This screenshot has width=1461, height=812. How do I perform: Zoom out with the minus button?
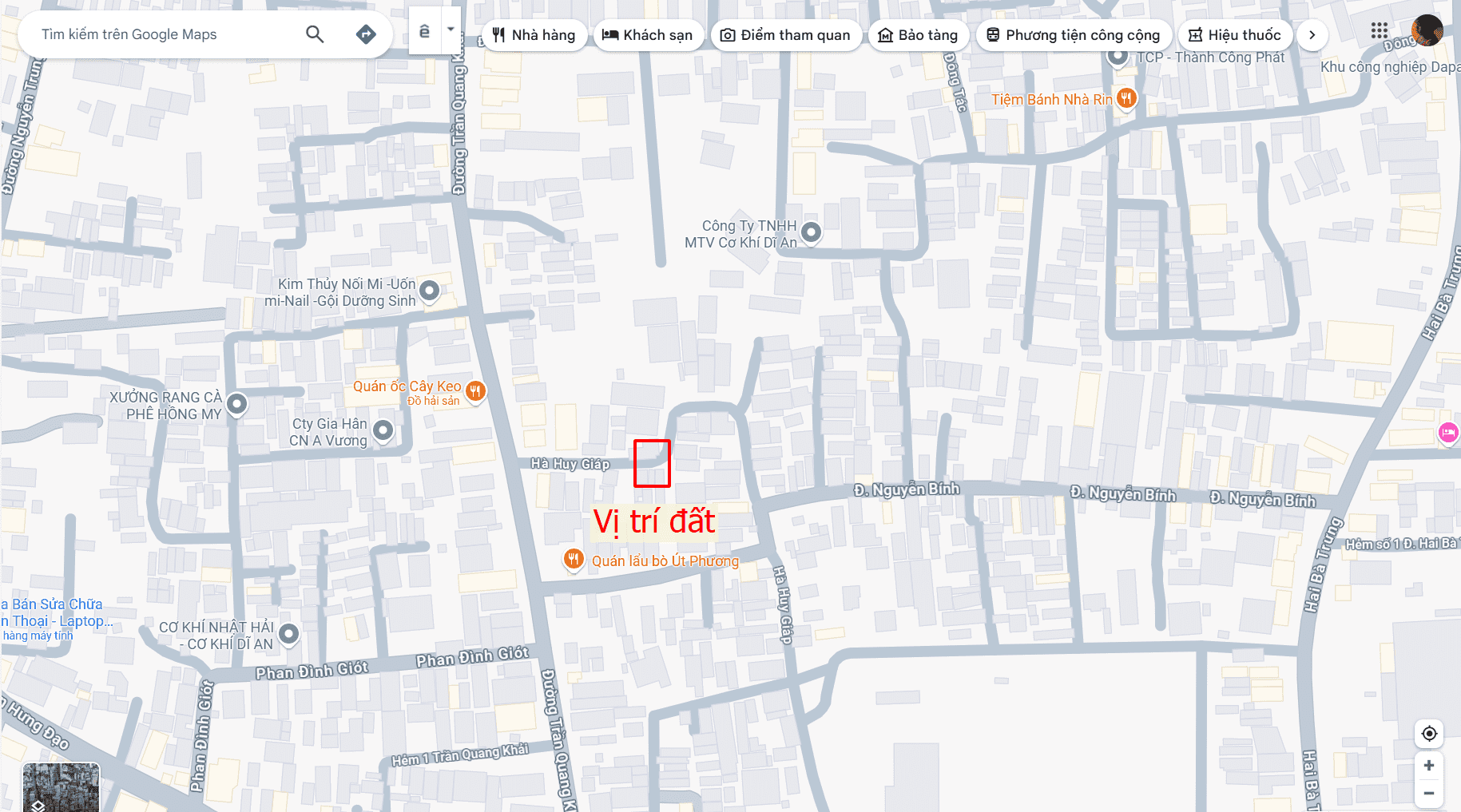click(1429, 794)
